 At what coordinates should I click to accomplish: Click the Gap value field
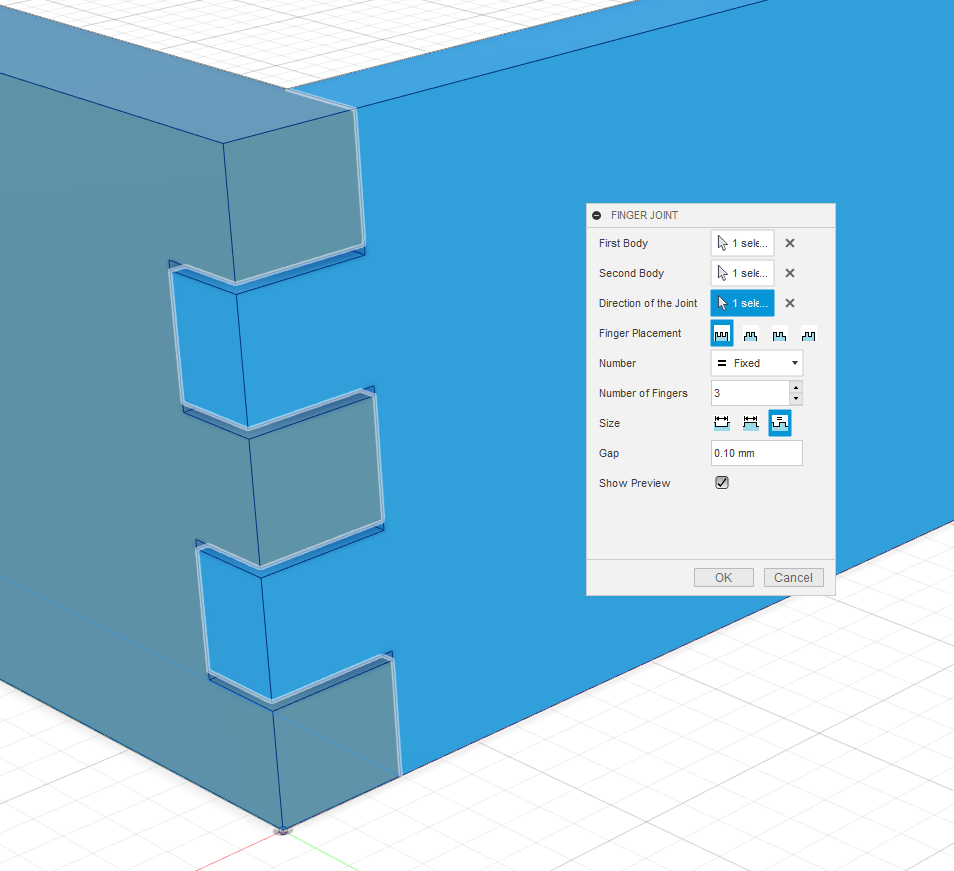(x=756, y=452)
